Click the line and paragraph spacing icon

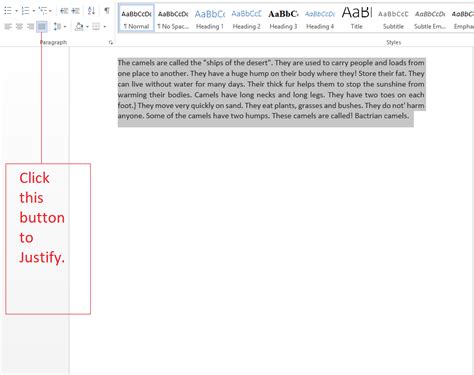coord(58,26)
